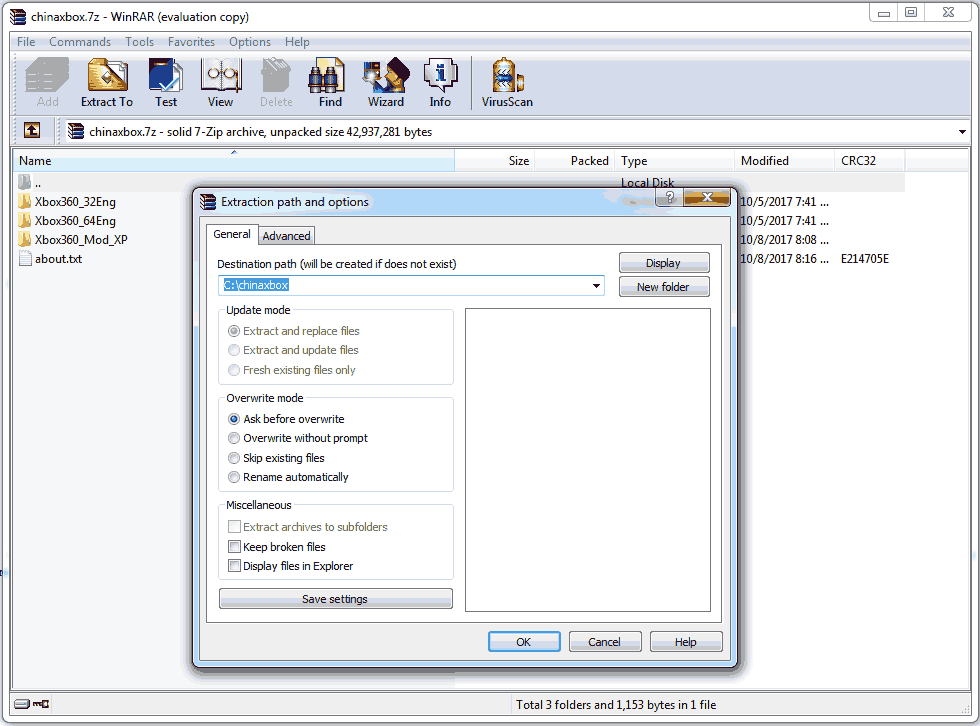Confirm extraction with OK
Screen dimensions: 980x726
(x=524, y=642)
